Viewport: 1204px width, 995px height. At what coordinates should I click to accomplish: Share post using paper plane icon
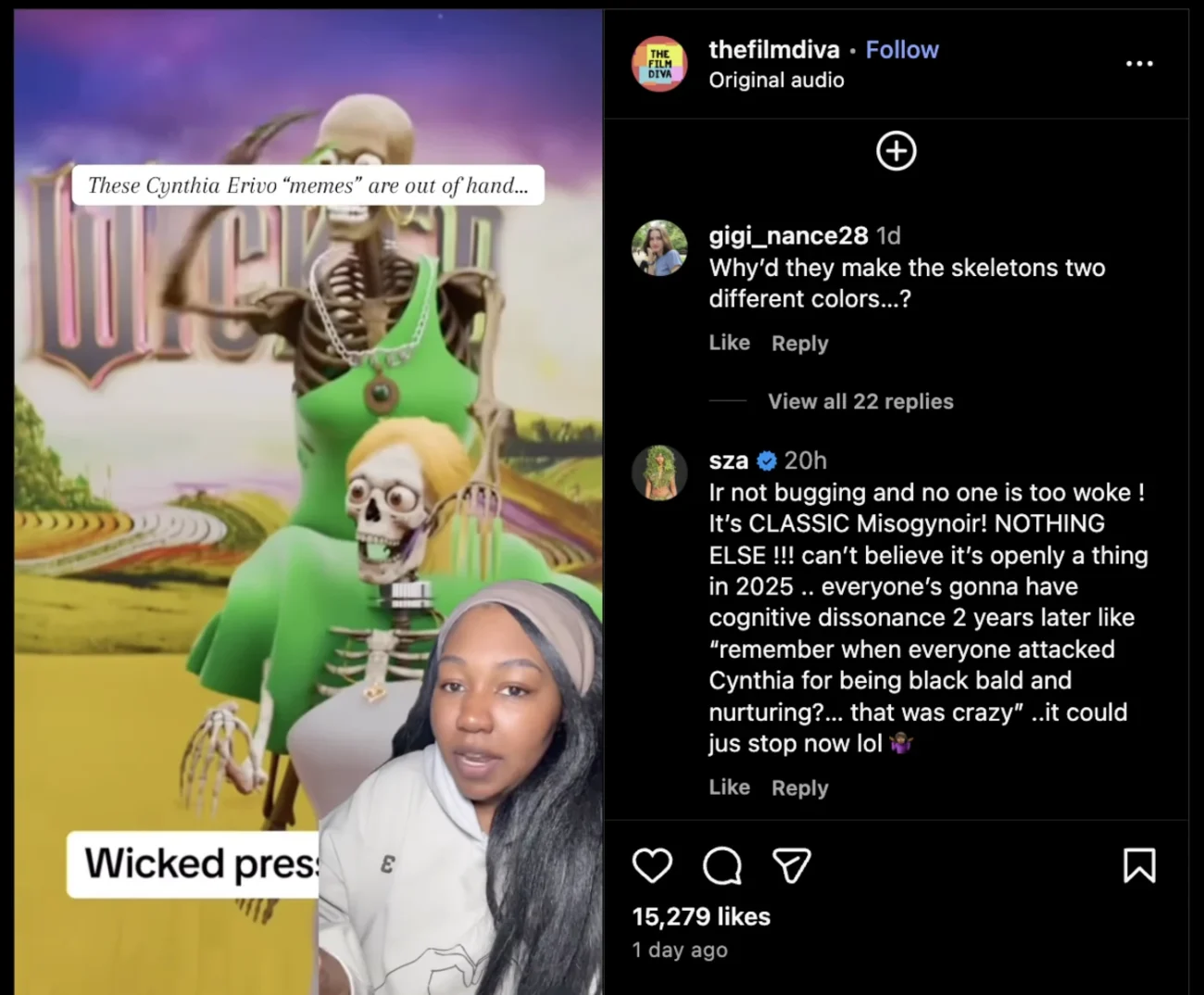click(792, 865)
